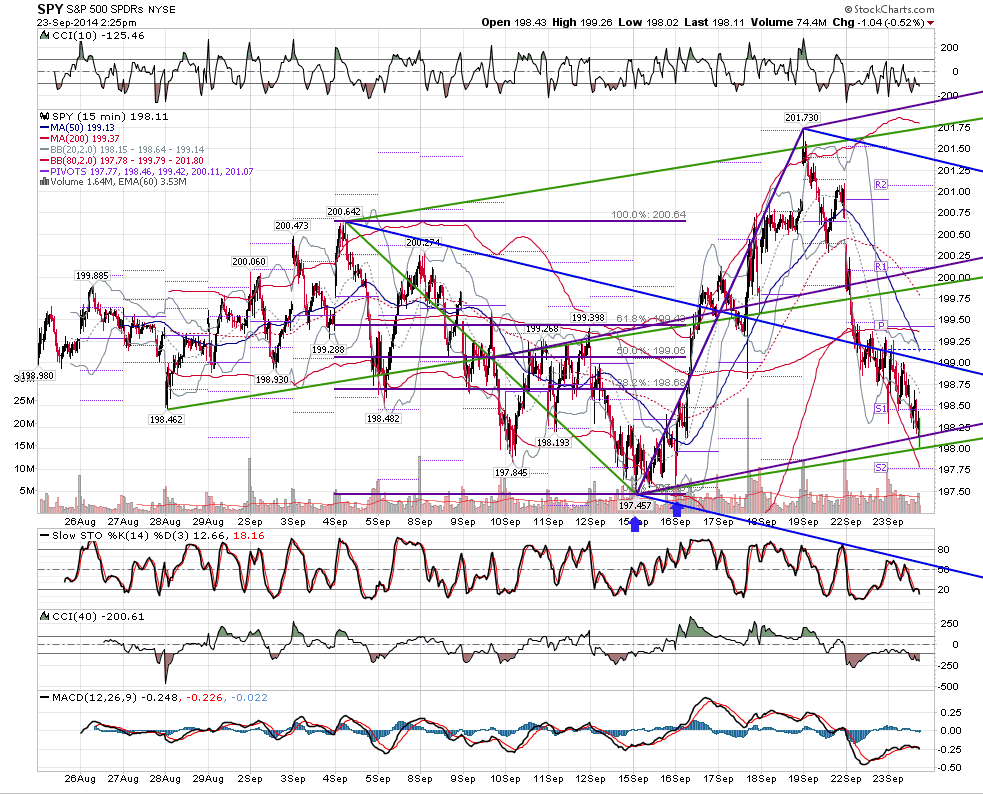Click the 200.473 price label
The image size is (983, 794).
[292, 226]
